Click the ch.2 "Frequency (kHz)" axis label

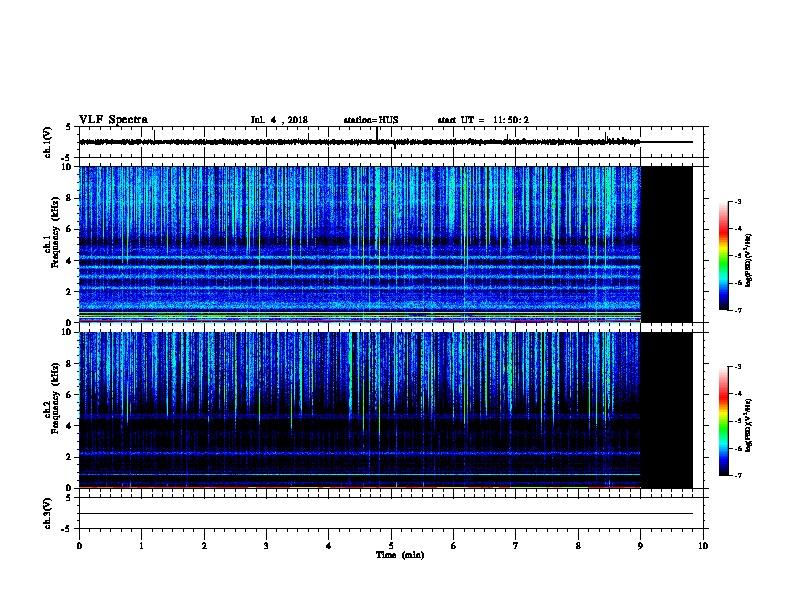(x=55, y=398)
